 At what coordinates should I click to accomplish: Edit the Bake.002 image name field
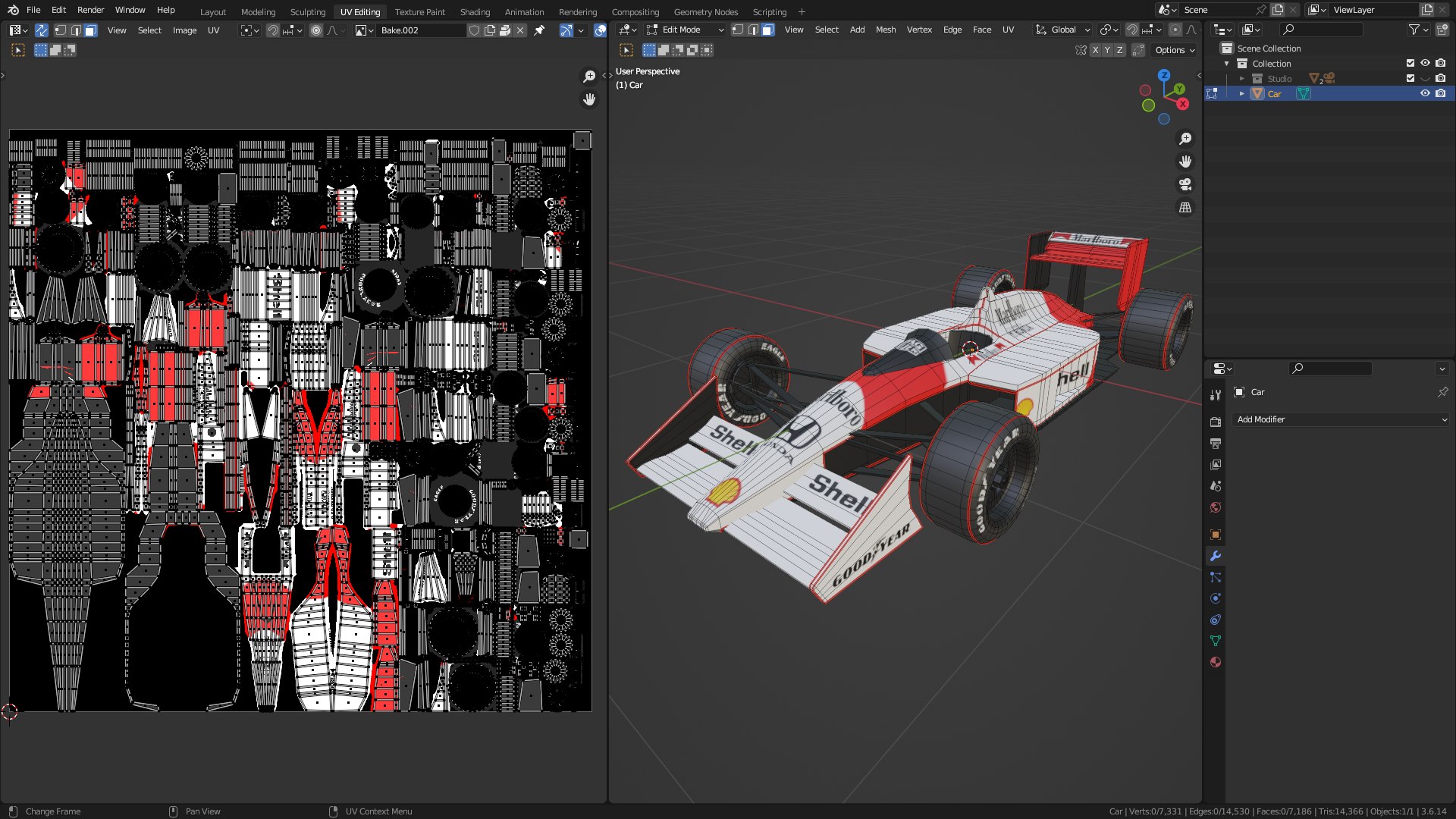point(422,30)
